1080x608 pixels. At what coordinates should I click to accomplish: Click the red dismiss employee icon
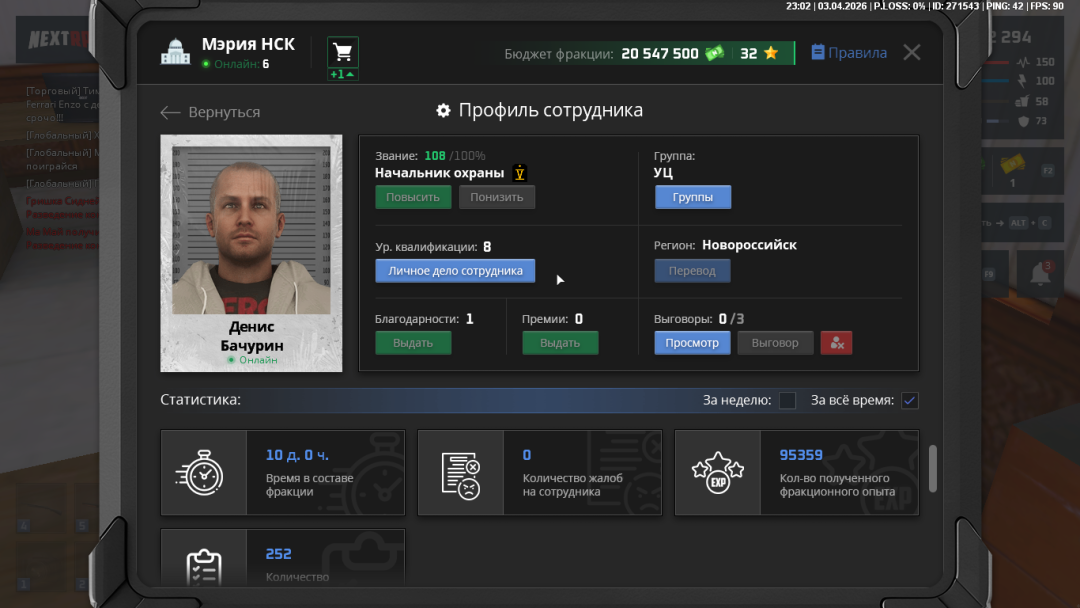[836, 343]
